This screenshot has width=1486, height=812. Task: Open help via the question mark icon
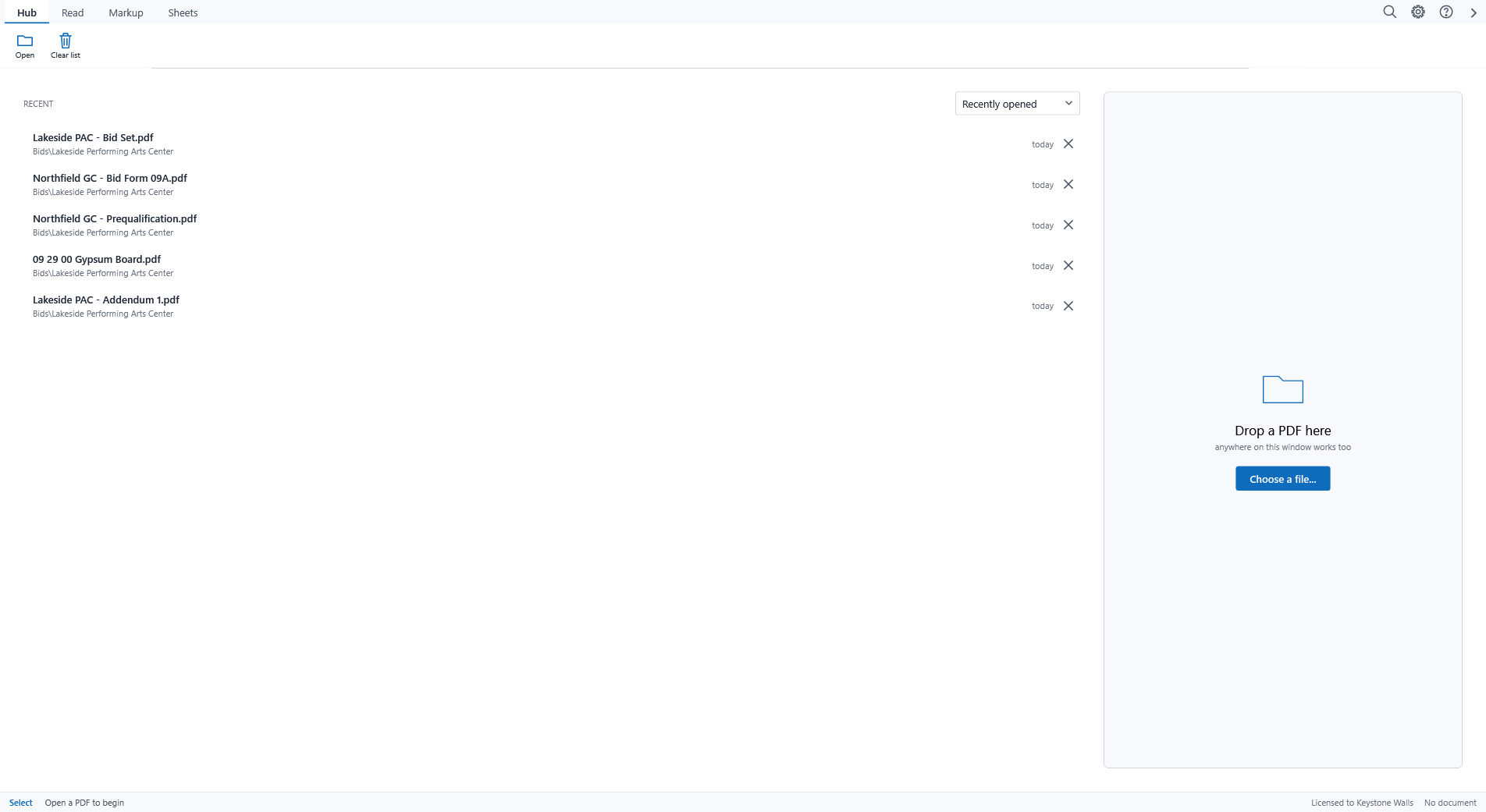pyautogui.click(x=1446, y=12)
